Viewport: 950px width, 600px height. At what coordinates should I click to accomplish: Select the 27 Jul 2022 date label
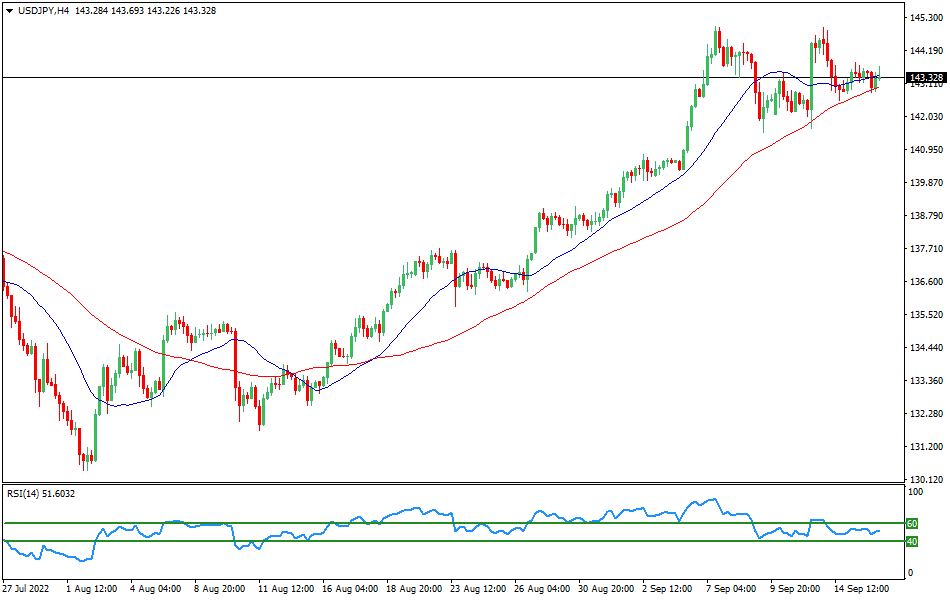[x=26, y=589]
